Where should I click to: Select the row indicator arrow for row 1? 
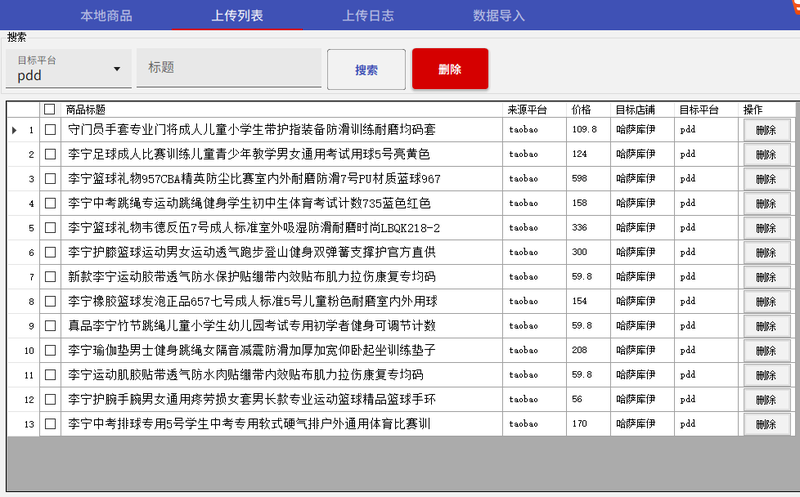click(14, 130)
